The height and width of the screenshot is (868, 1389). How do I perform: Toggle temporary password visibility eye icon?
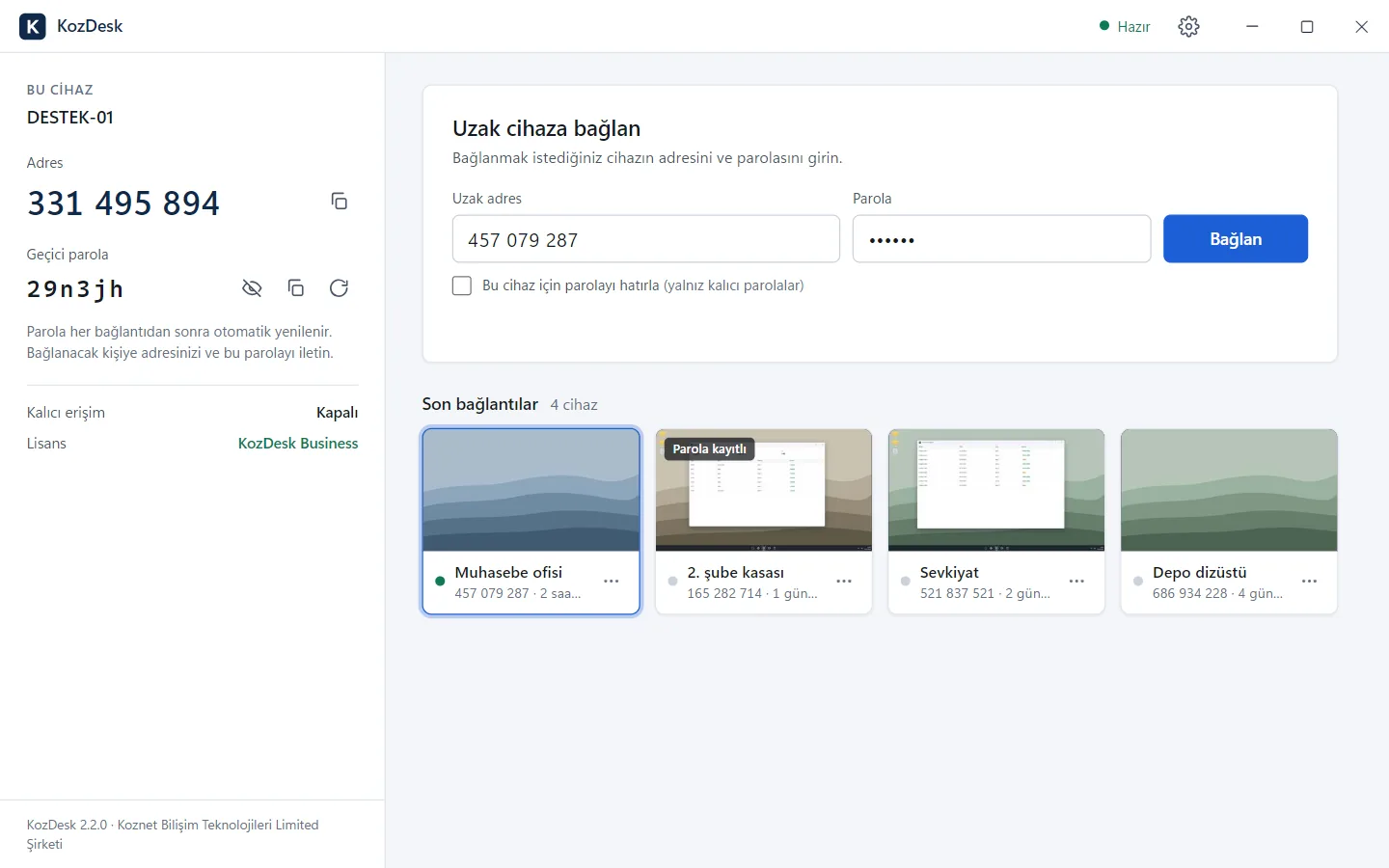tap(252, 288)
